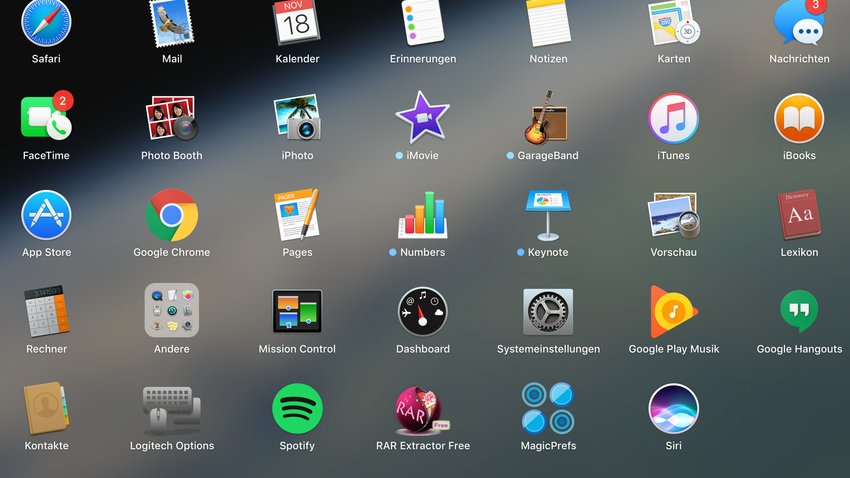This screenshot has height=478, width=850.
Task: Launch Google Play Musik icon
Action: coord(674,312)
